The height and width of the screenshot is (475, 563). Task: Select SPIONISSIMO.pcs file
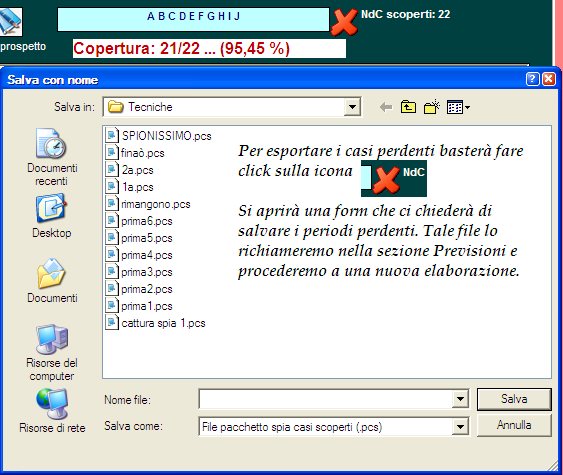tap(159, 136)
